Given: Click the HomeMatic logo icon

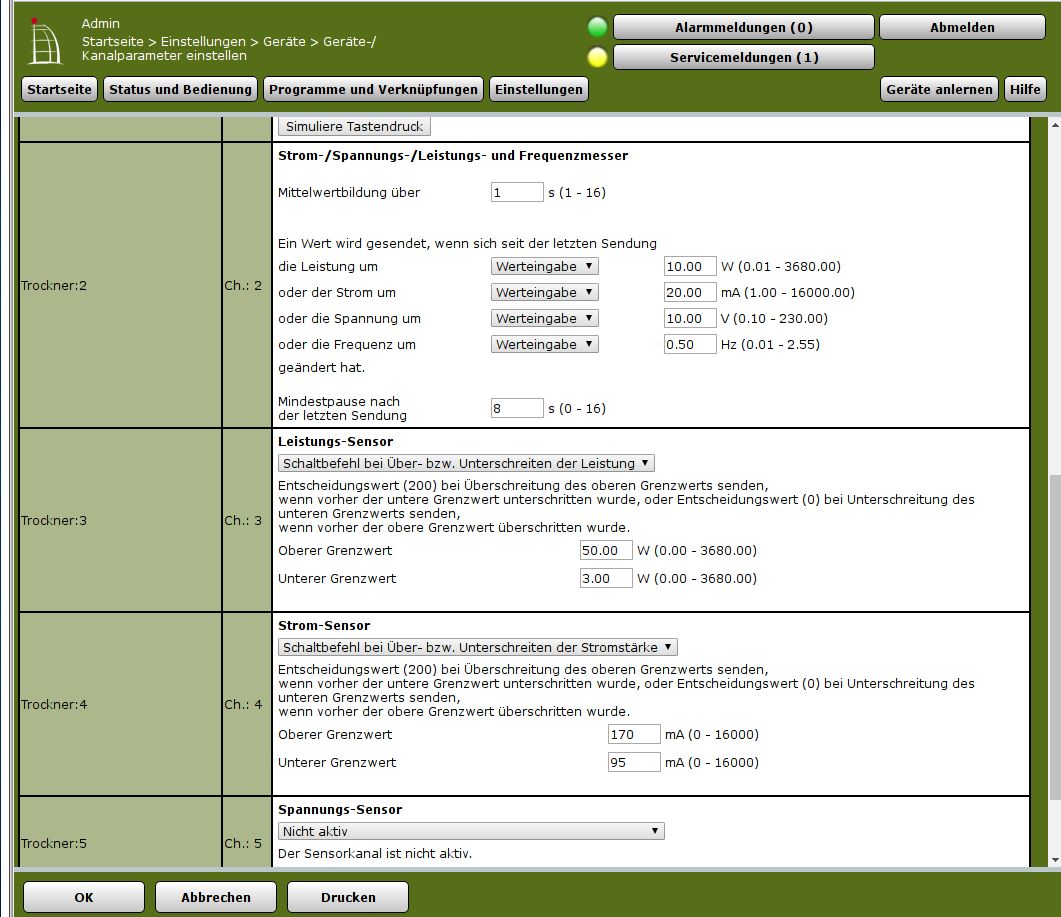Looking at the screenshot, I should [45, 42].
